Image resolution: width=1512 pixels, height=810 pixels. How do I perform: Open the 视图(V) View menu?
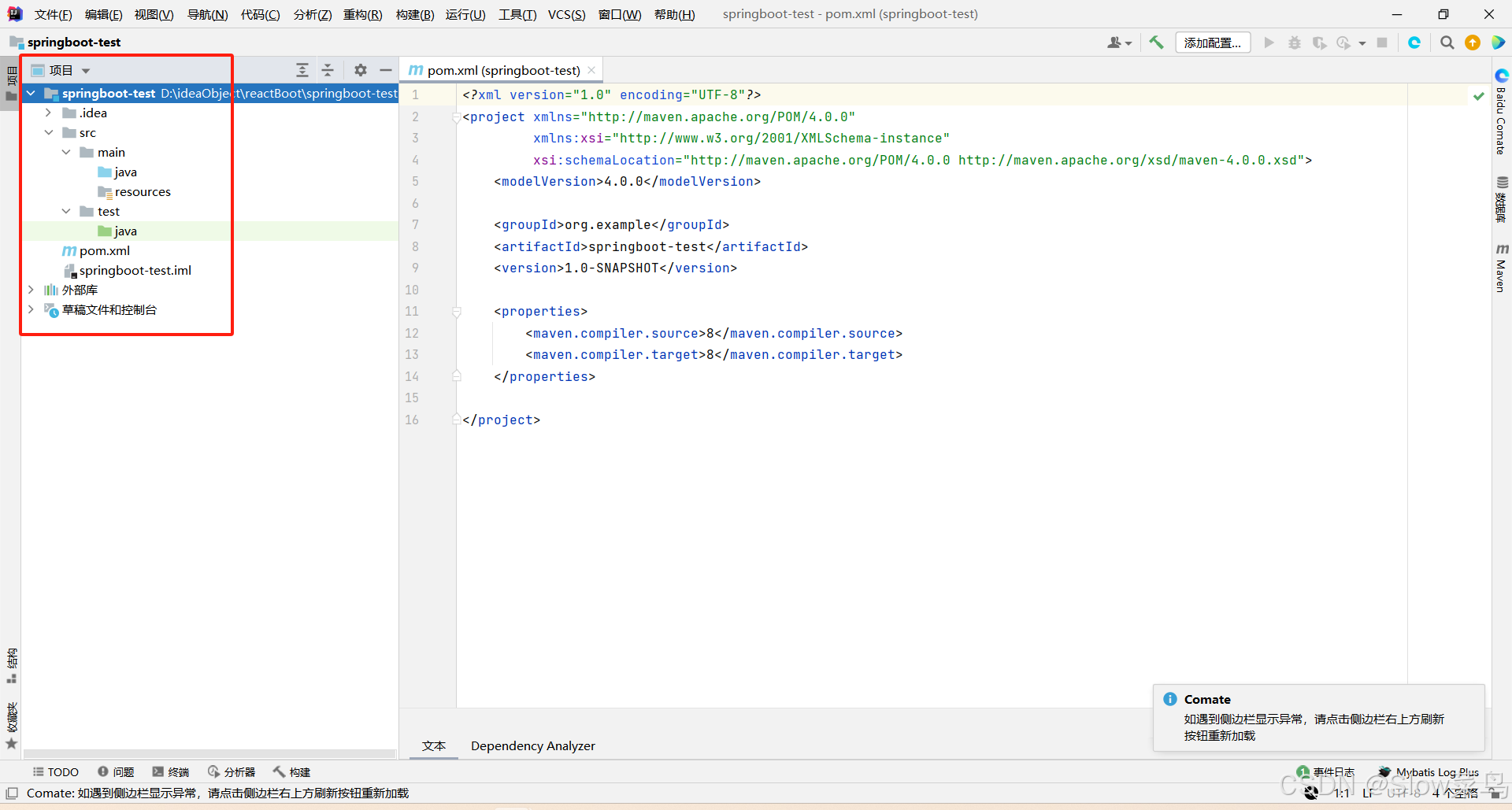click(x=154, y=14)
